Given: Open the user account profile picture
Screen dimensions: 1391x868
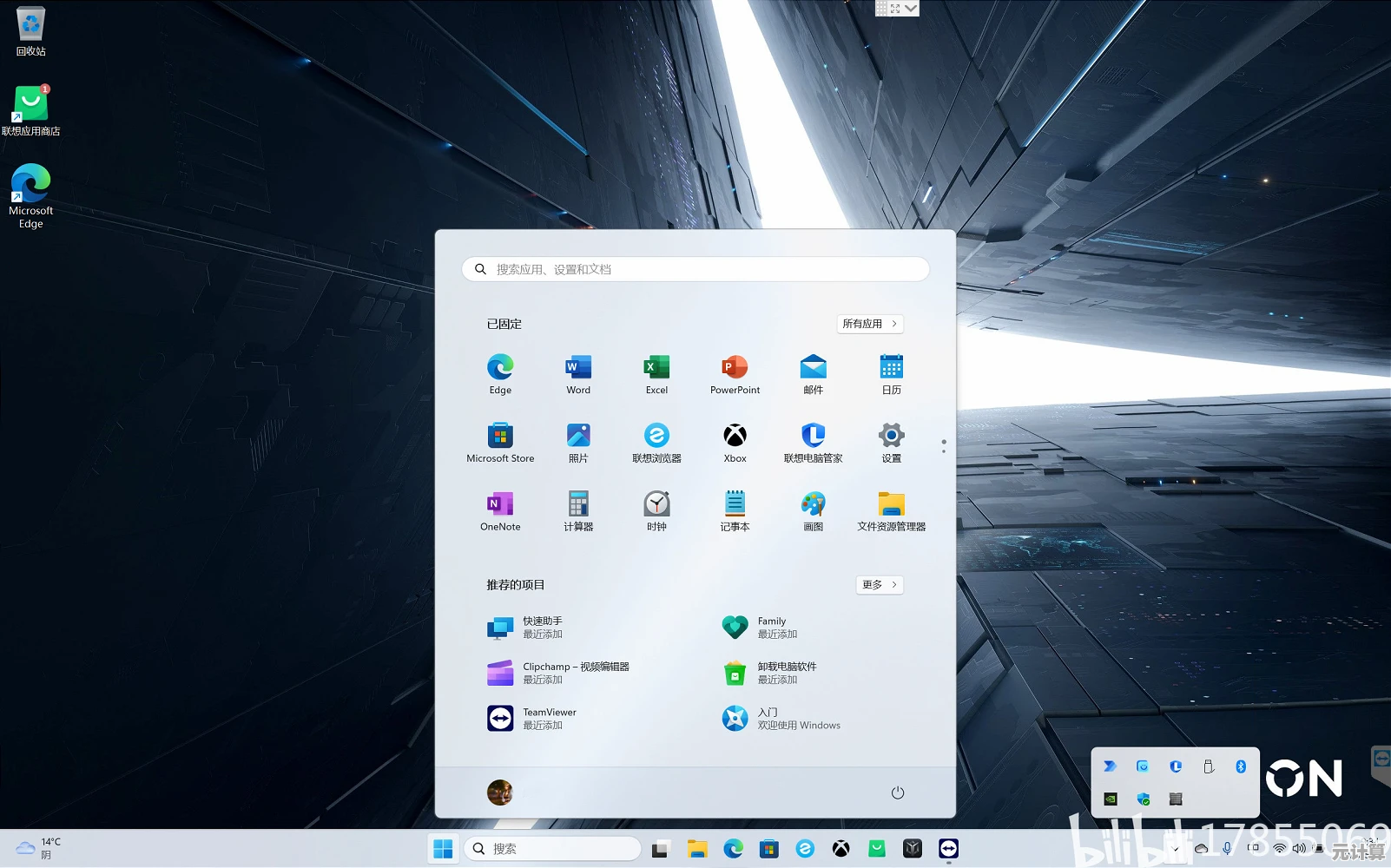Looking at the screenshot, I should click(500, 792).
